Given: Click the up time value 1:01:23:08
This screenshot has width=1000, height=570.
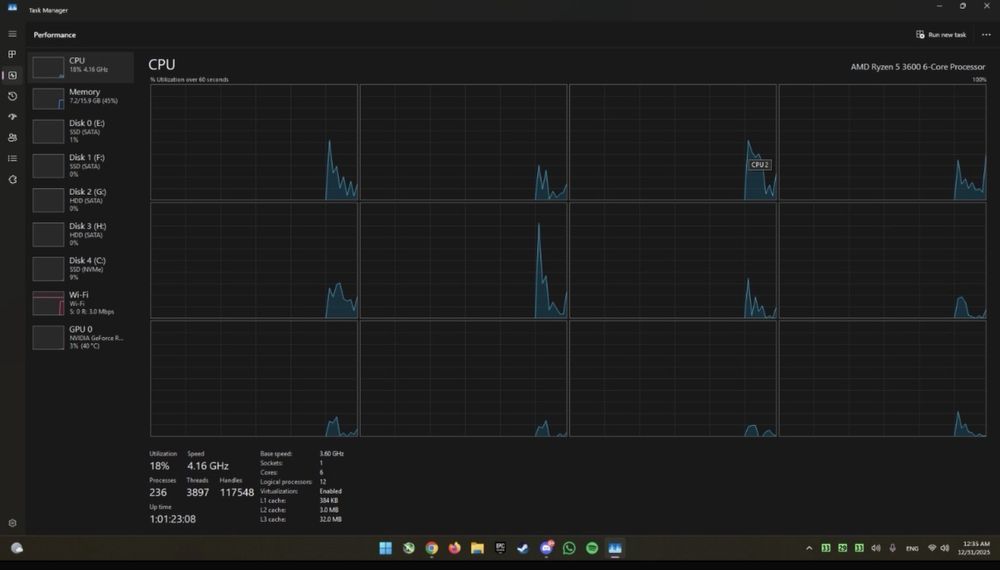Looking at the screenshot, I should click(173, 519).
